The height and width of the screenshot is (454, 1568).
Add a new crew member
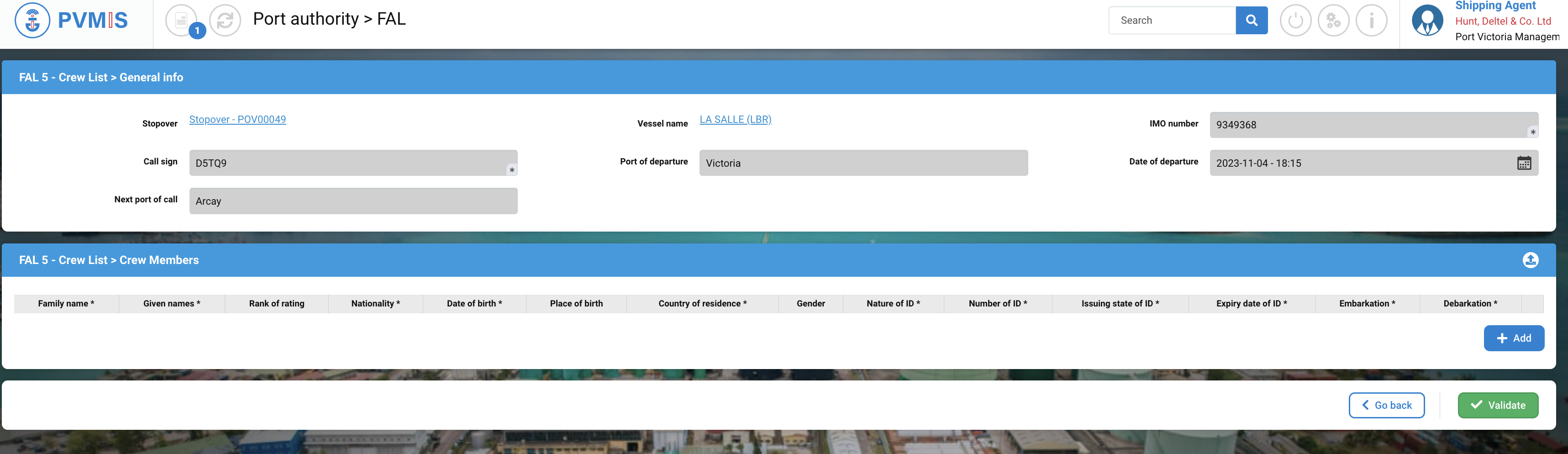point(1513,338)
